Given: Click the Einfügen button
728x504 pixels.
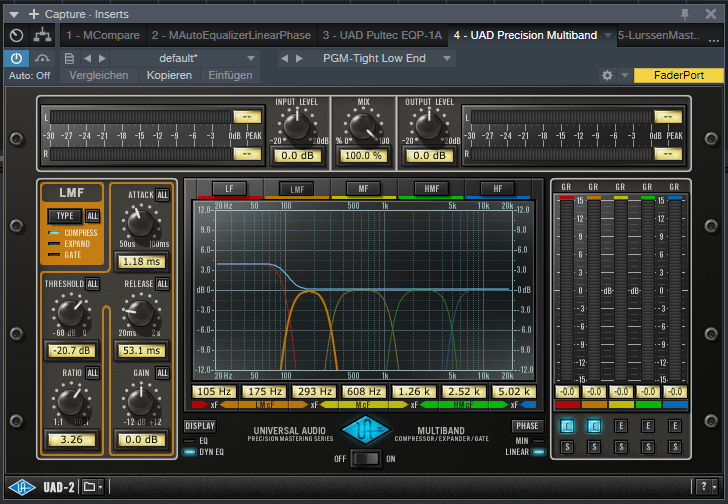Looking at the screenshot, I should click(230, 75).
